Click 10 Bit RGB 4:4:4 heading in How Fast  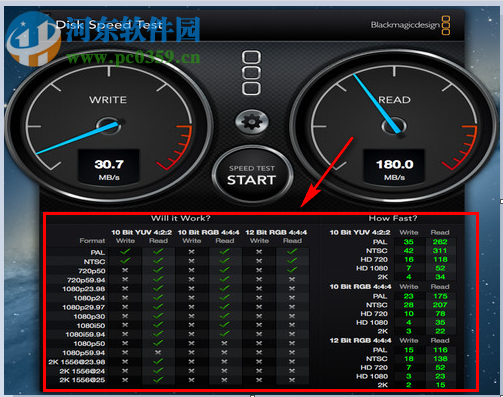(360, 287)
